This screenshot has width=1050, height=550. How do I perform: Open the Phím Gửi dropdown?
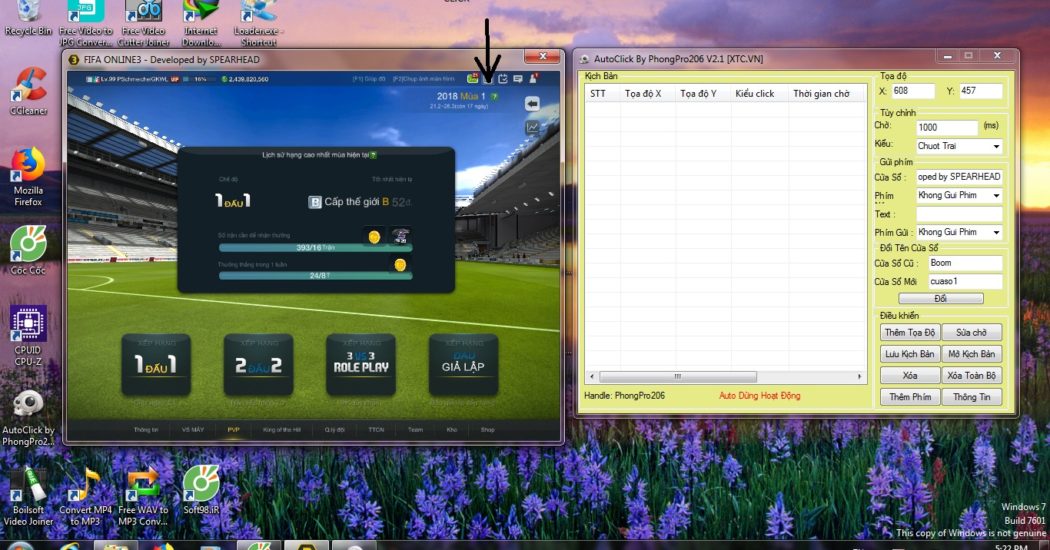click(x=958, y=232)
